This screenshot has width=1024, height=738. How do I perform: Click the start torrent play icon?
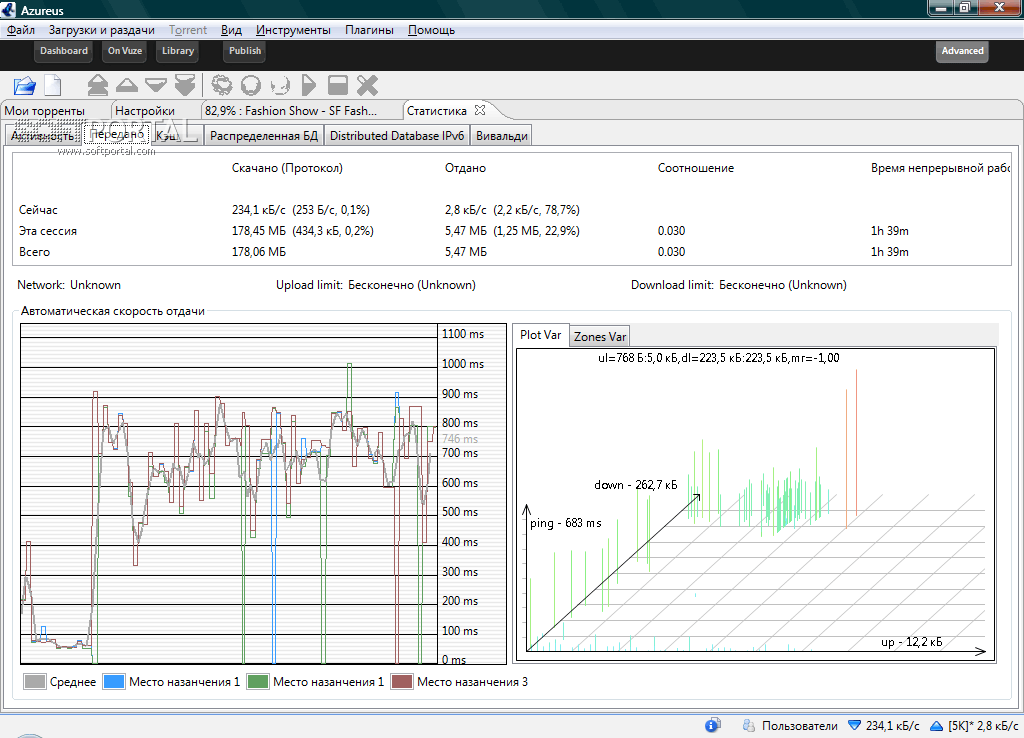(309, 86)
